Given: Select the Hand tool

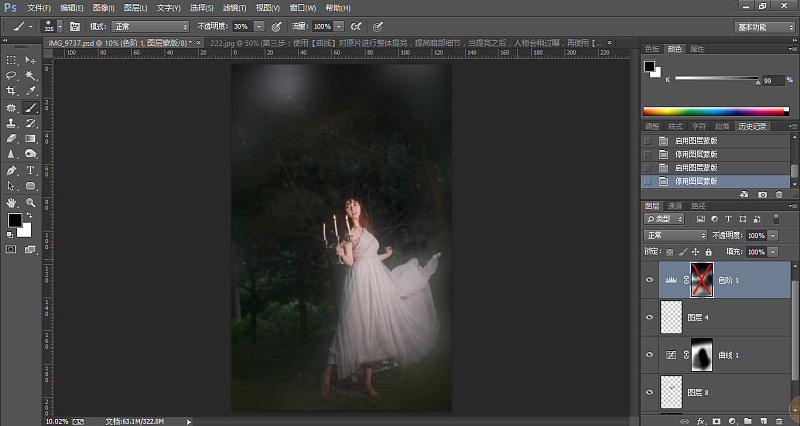Looking at the screenshot, I should pyautogui.click(x=11, y=203).
